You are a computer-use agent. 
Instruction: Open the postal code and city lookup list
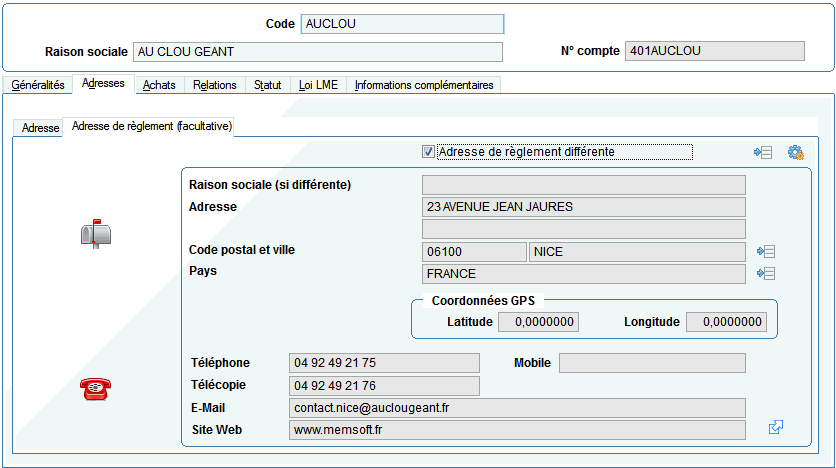click(x=767, y=252)
